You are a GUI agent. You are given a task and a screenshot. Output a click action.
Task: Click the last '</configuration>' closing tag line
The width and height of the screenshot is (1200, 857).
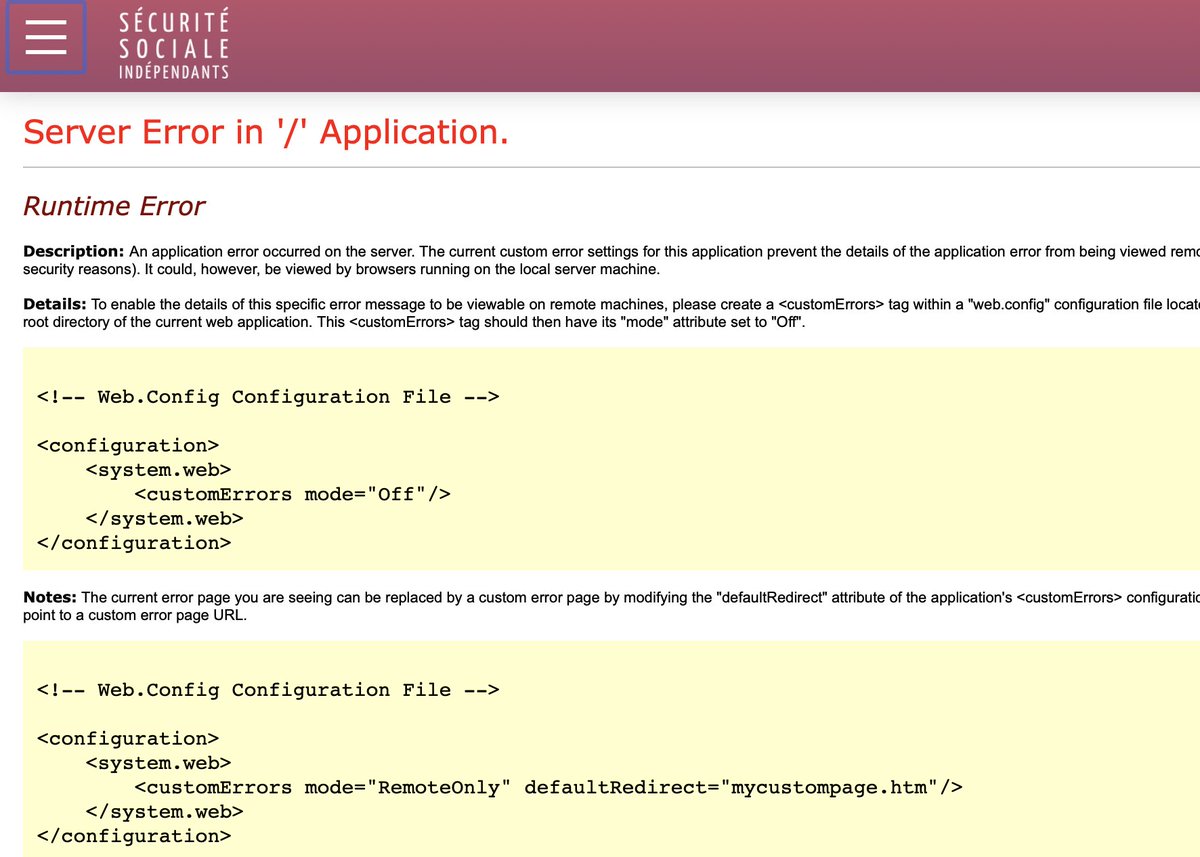134,836
